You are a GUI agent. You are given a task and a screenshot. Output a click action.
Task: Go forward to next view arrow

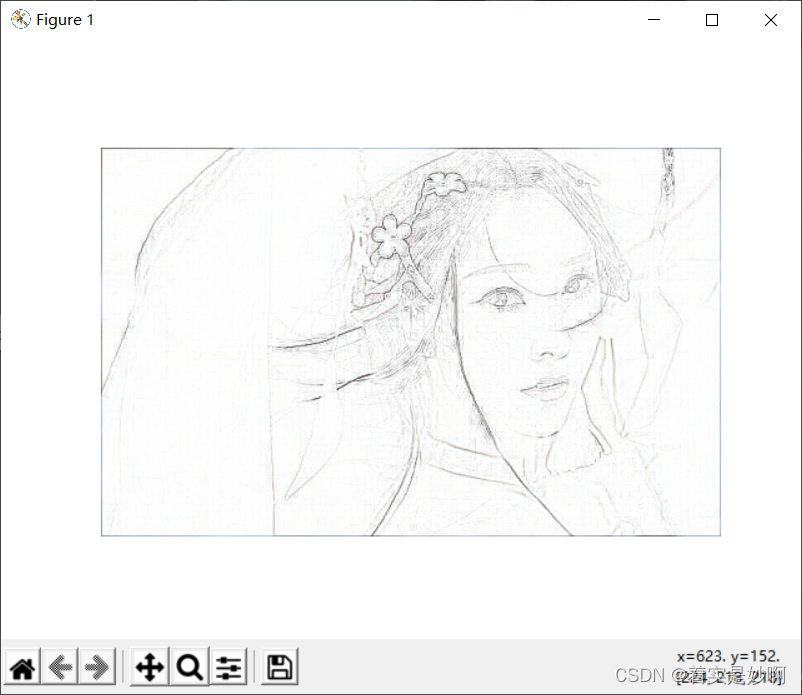tap(97, 667)
